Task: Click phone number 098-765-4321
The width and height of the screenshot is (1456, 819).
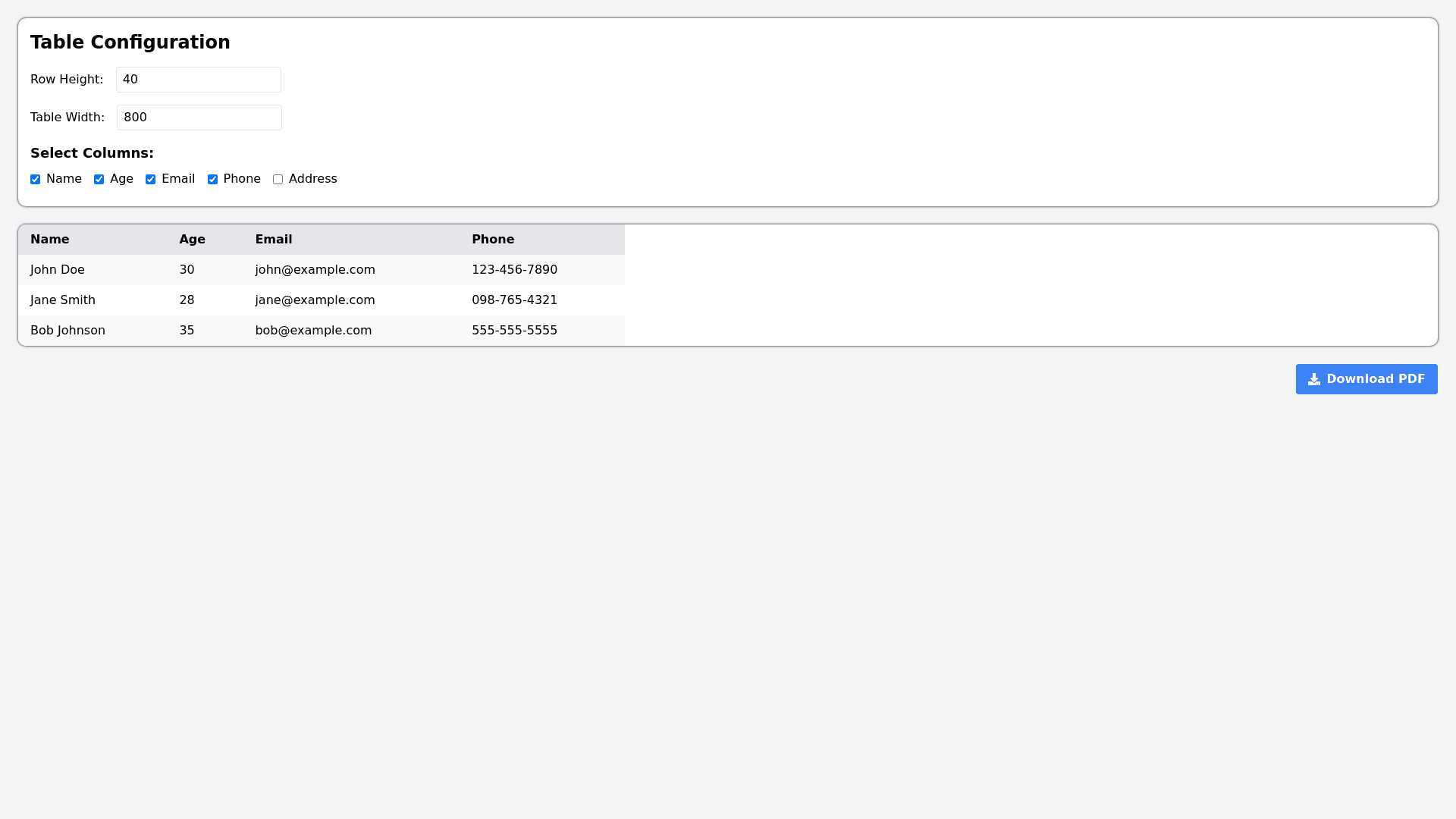Action: (514, 300)
